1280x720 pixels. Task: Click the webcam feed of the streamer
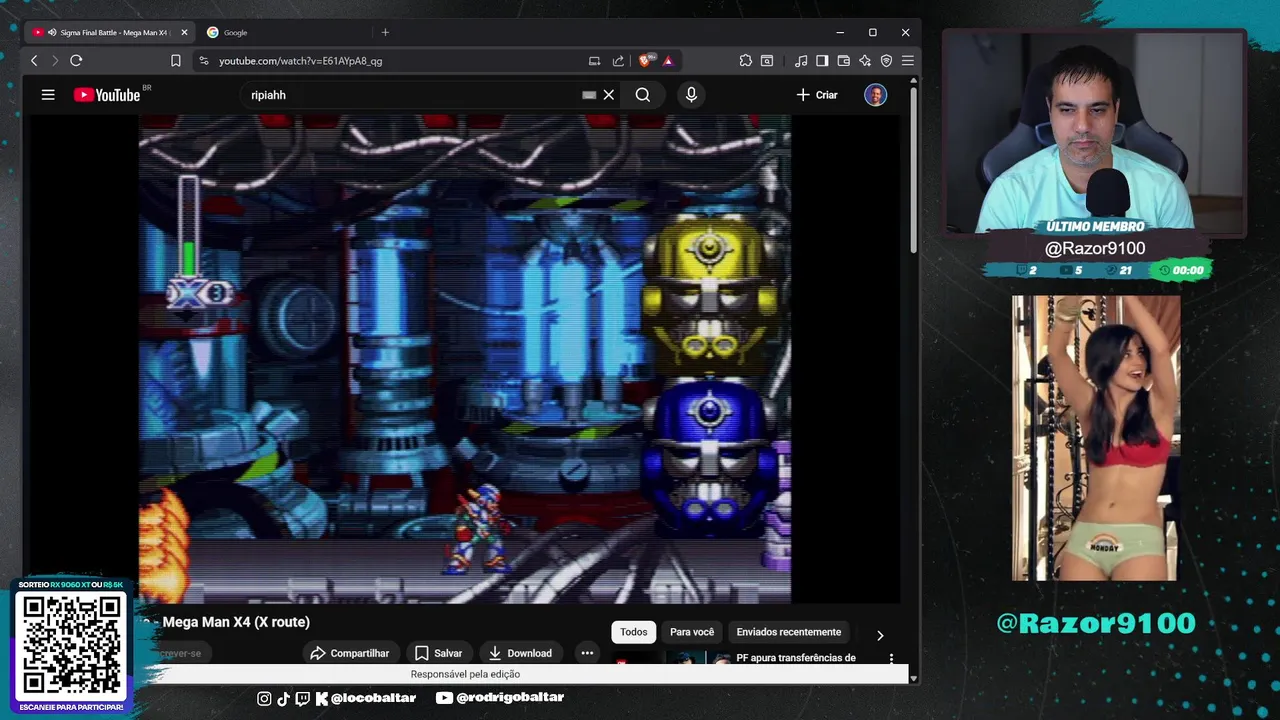tap(1093, 132)
